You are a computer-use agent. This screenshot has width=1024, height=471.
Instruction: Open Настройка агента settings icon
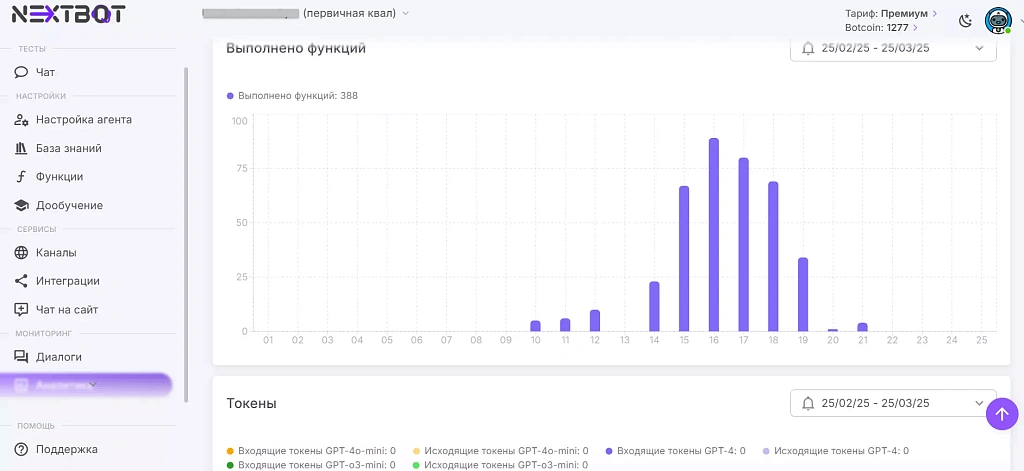21,120
